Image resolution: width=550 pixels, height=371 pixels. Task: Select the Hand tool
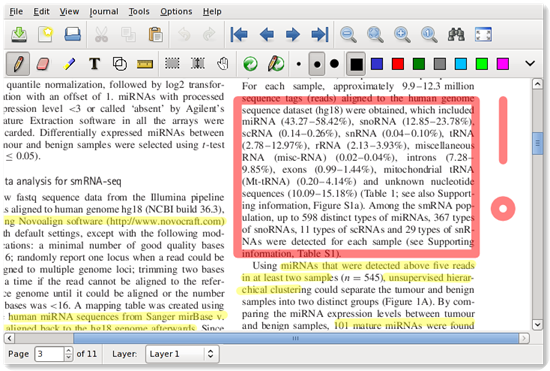click(x=223, y=63)
